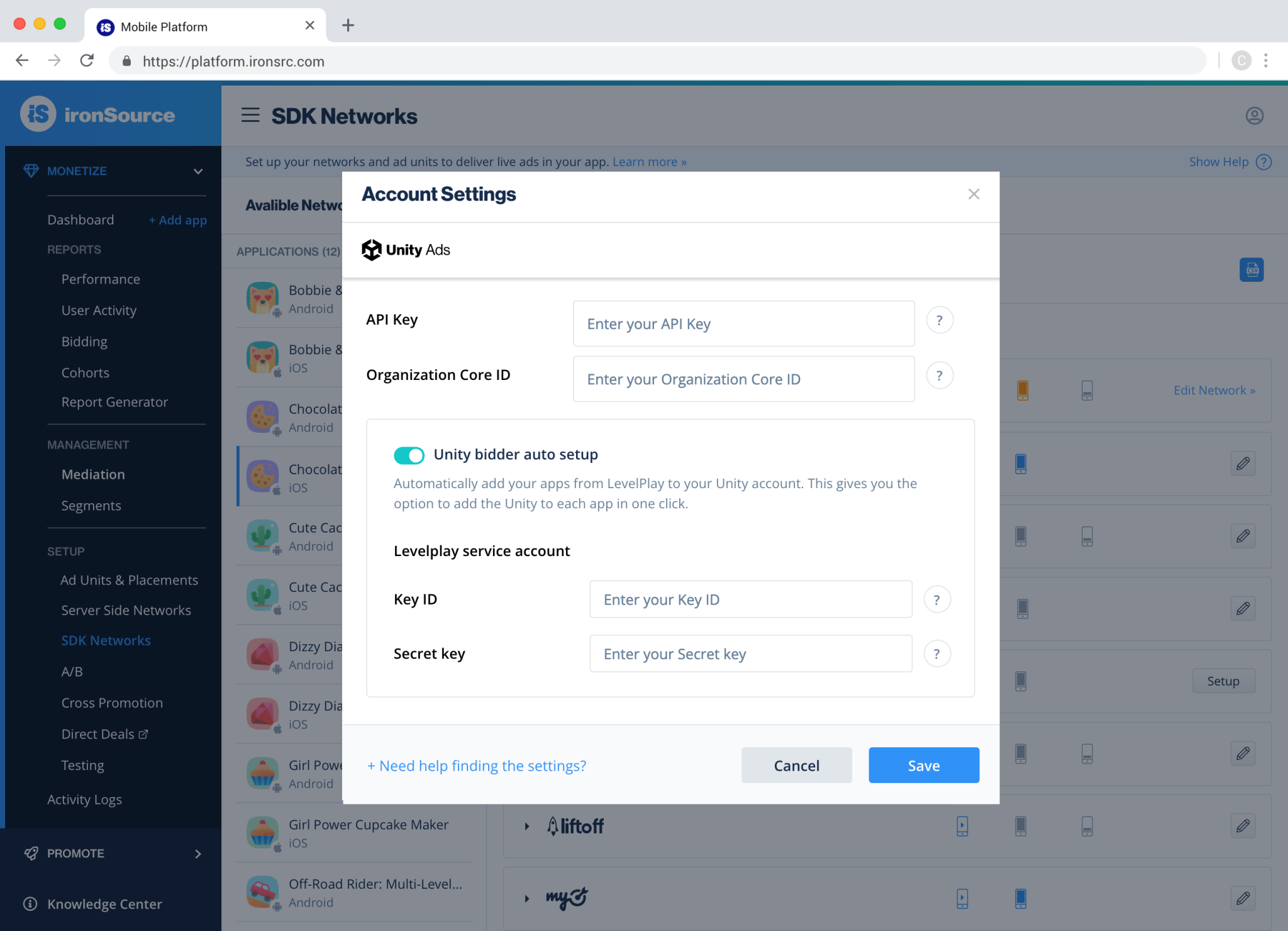Open the Mediation menu item
This screenshot has width=1288, height=931.
[92, 474]
